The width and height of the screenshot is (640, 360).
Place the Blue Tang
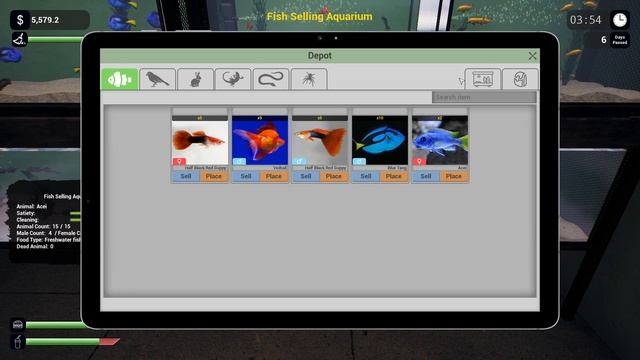tap(393, 176)
